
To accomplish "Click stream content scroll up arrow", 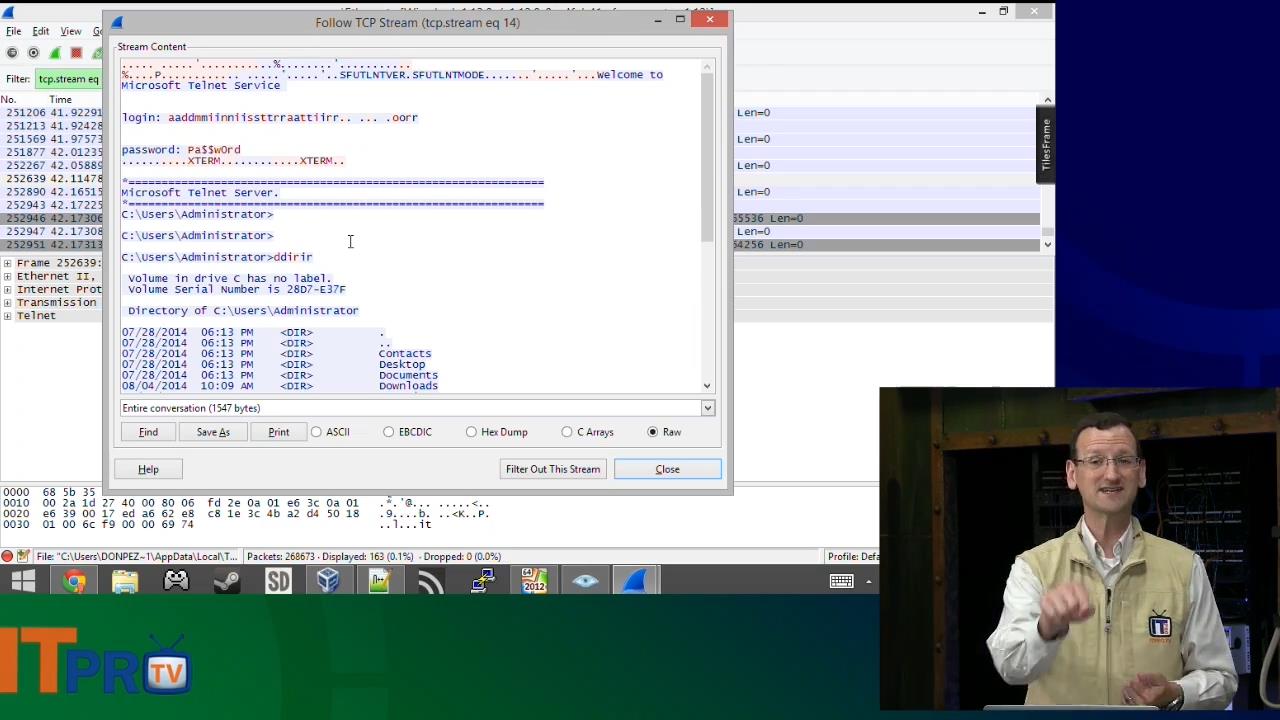I will pos(707,68).
